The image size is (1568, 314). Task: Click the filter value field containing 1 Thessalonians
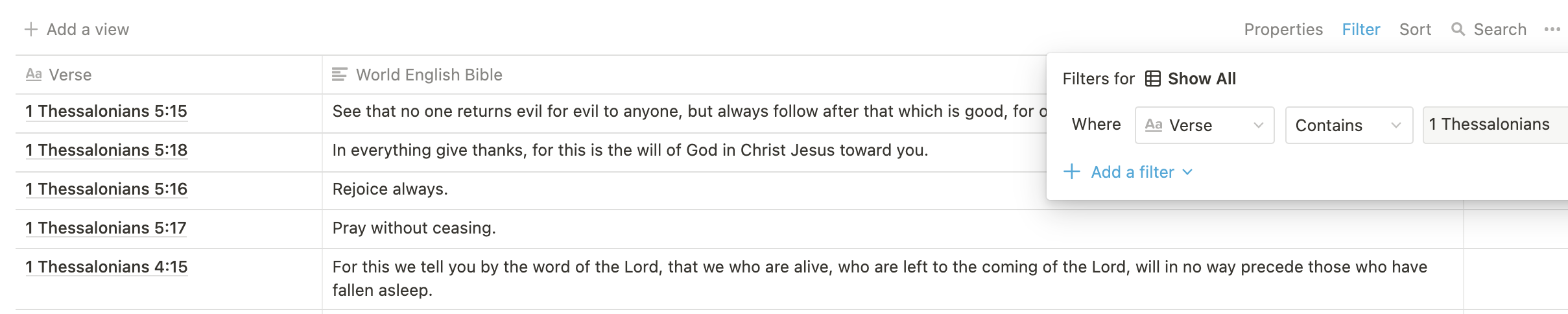click(x=1495, y=125)
